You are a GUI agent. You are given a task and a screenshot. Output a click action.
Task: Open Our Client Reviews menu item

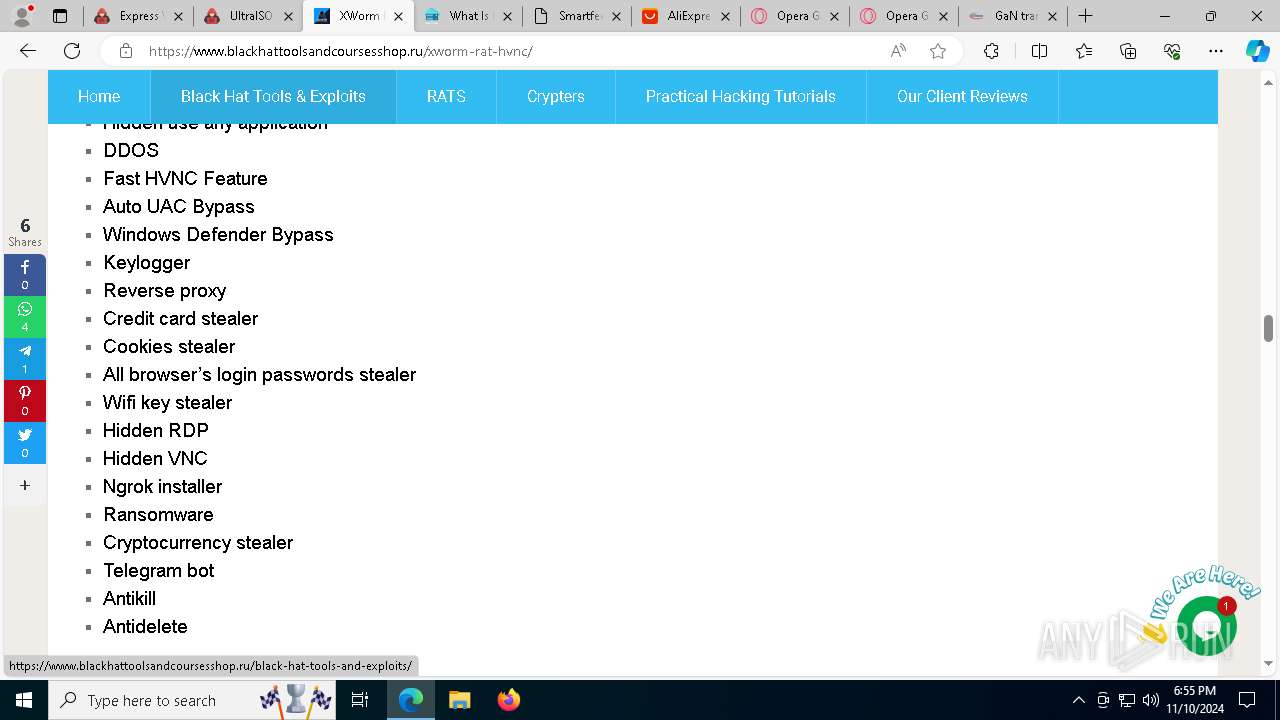(x=962, y=97)
